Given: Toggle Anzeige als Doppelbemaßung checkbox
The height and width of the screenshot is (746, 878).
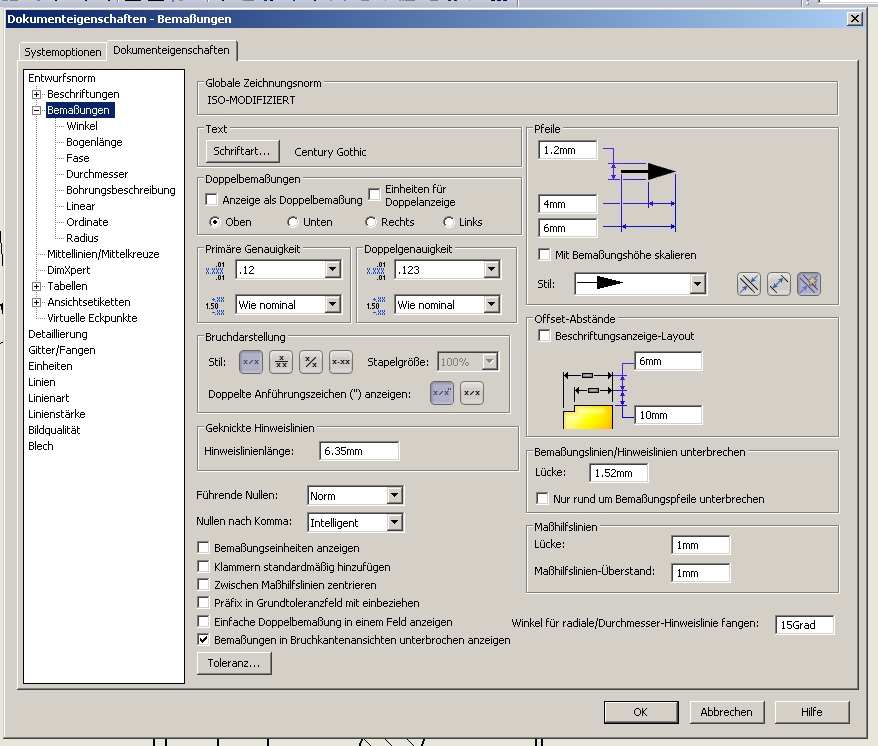Looking at the screenshot, I should coord(212,200).
